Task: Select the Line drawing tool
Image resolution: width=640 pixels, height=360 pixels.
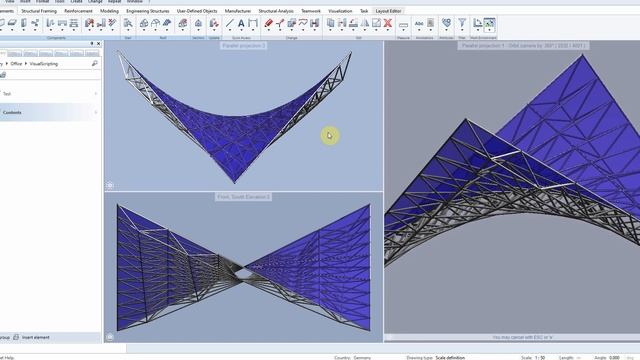Action: pyautogui.click(x=230, y=24)
